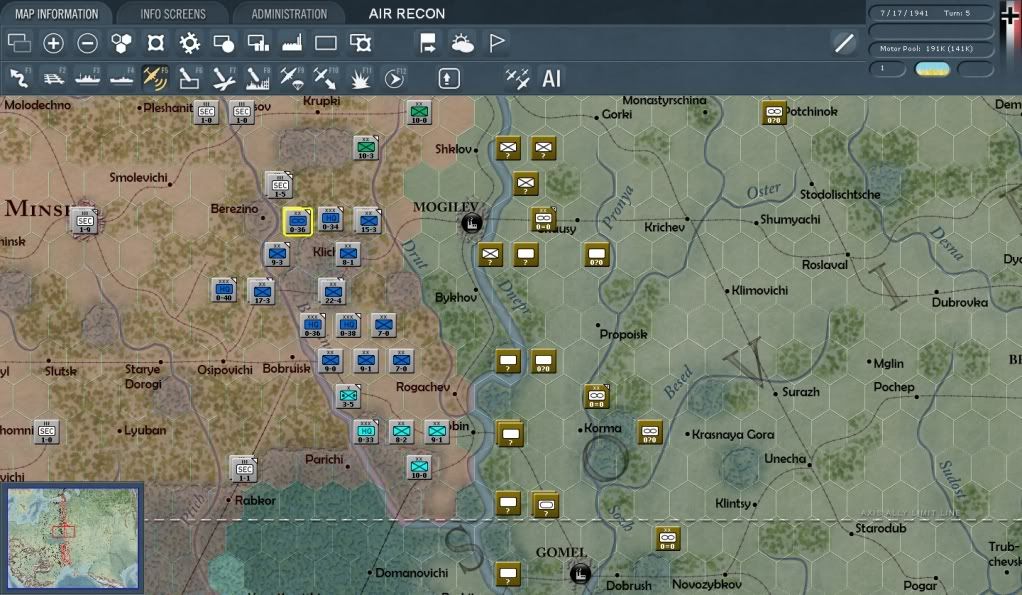The height and width of the screenshot is (595, 1022).
Task: Toggle the hex grid three-hexagon icon
Action: click(x=121, y=43)
